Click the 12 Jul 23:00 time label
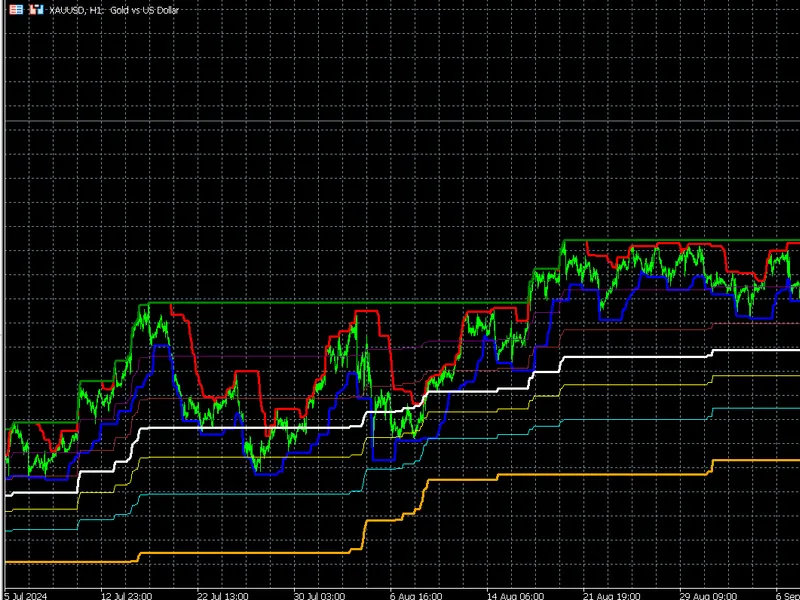This screenshot has height=600, width=800. coord(126,595)
